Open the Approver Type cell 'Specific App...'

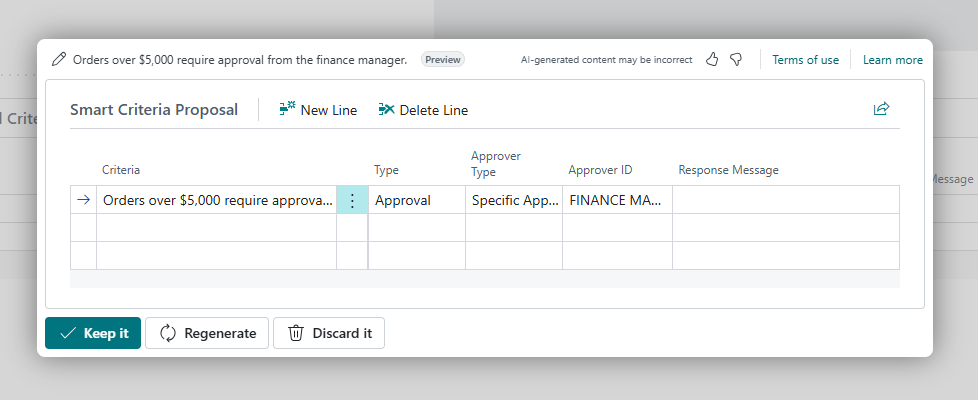514,200
